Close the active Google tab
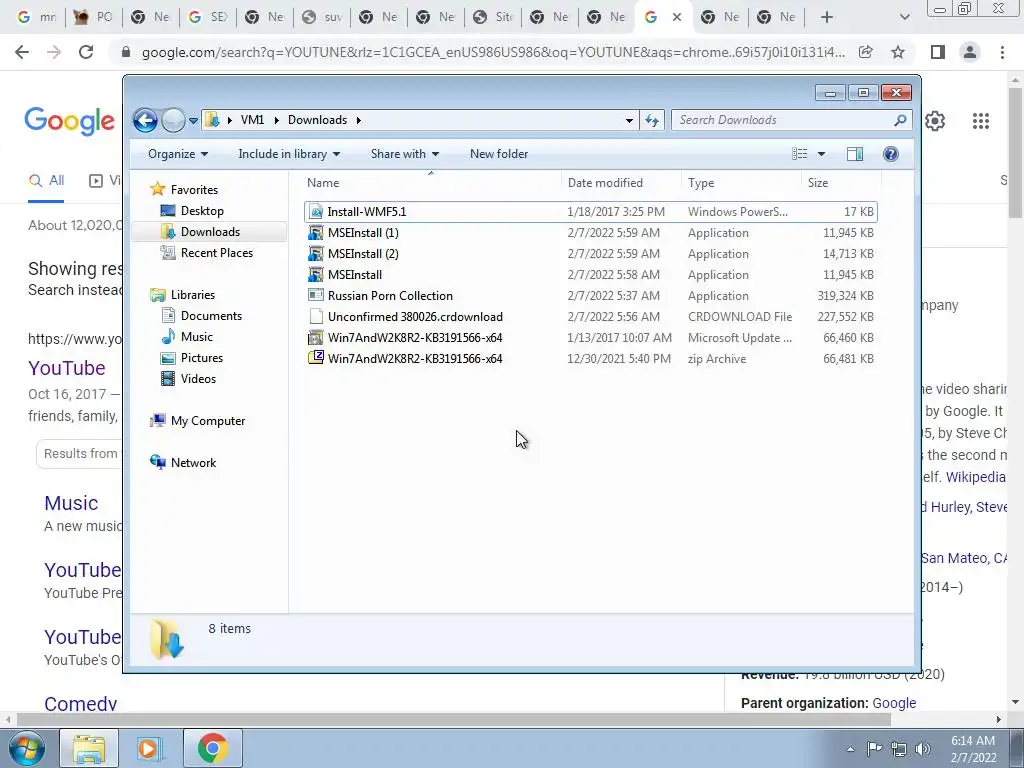Screen dimensions: 1024x768 677,17
